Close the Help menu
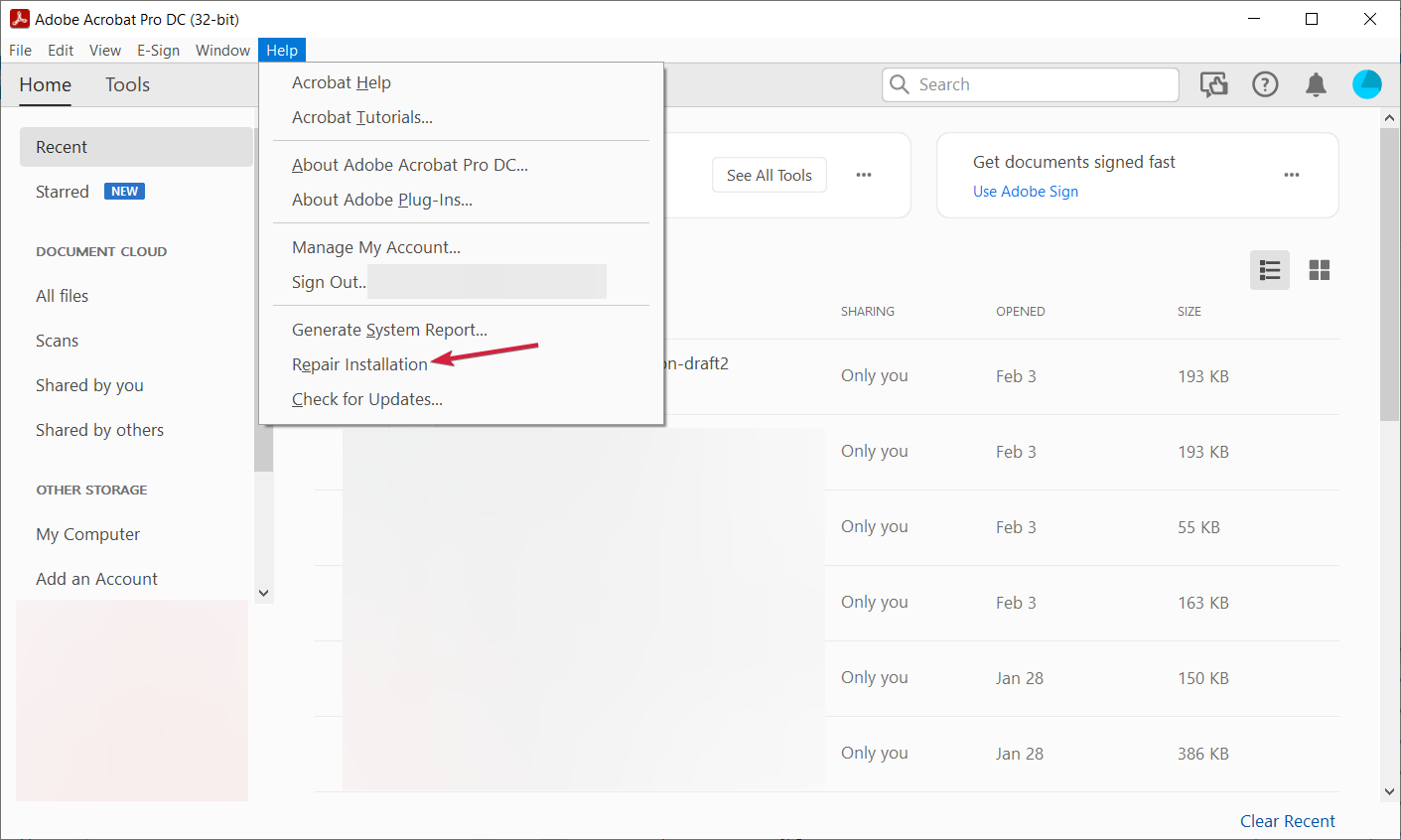1401x840 pixels. [x=282, y=51]
